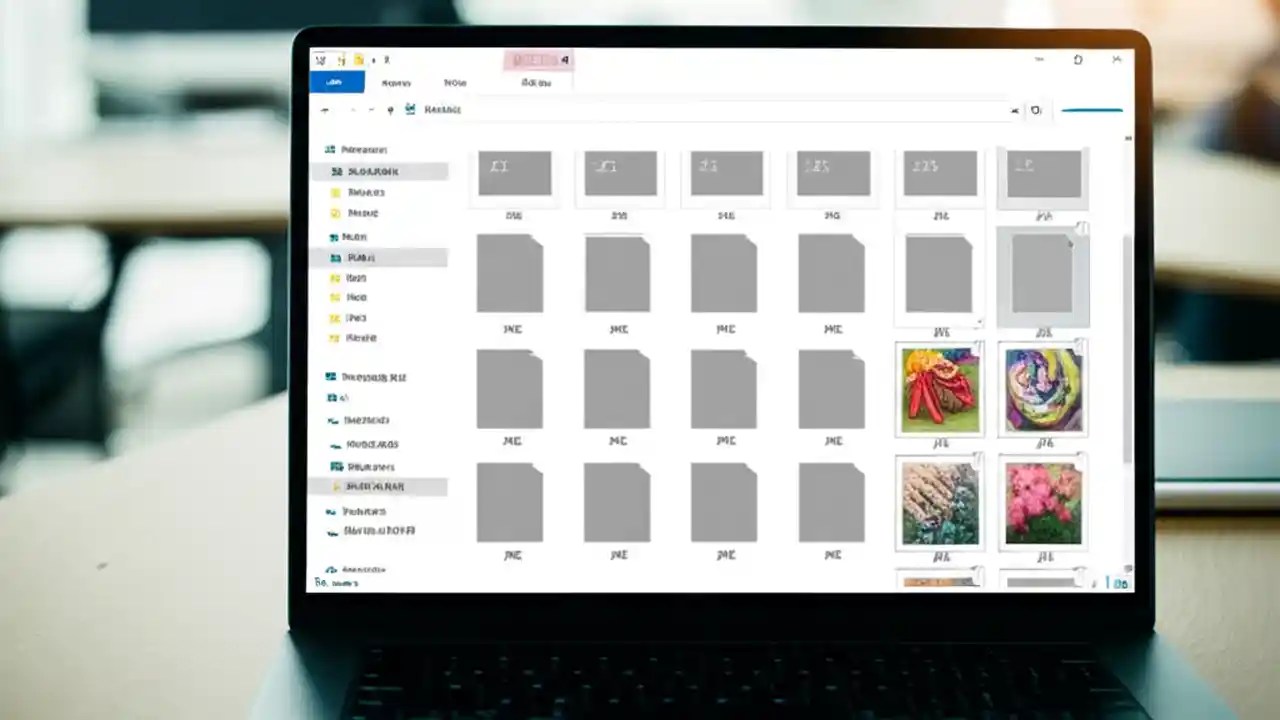Toggle the selection box on the highlighted gray document
Image resolution: width=1280 pixels, height=720 pixels.
[1082, 230]
